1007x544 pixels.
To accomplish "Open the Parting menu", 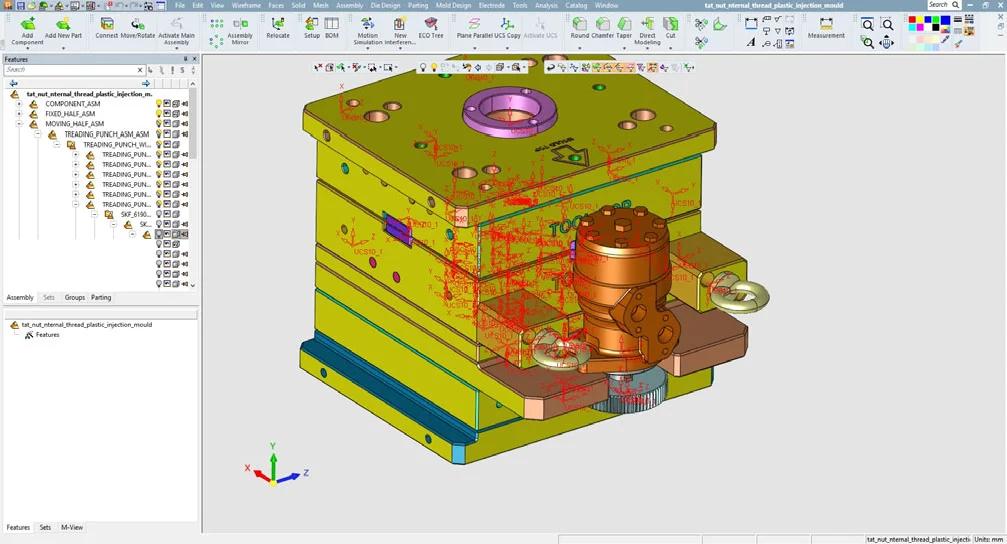I will click(x=417, y=5).
